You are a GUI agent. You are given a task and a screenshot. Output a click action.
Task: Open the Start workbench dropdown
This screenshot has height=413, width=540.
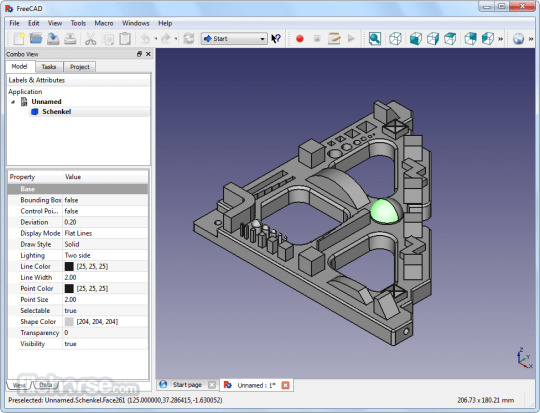(x=234, y=39)
